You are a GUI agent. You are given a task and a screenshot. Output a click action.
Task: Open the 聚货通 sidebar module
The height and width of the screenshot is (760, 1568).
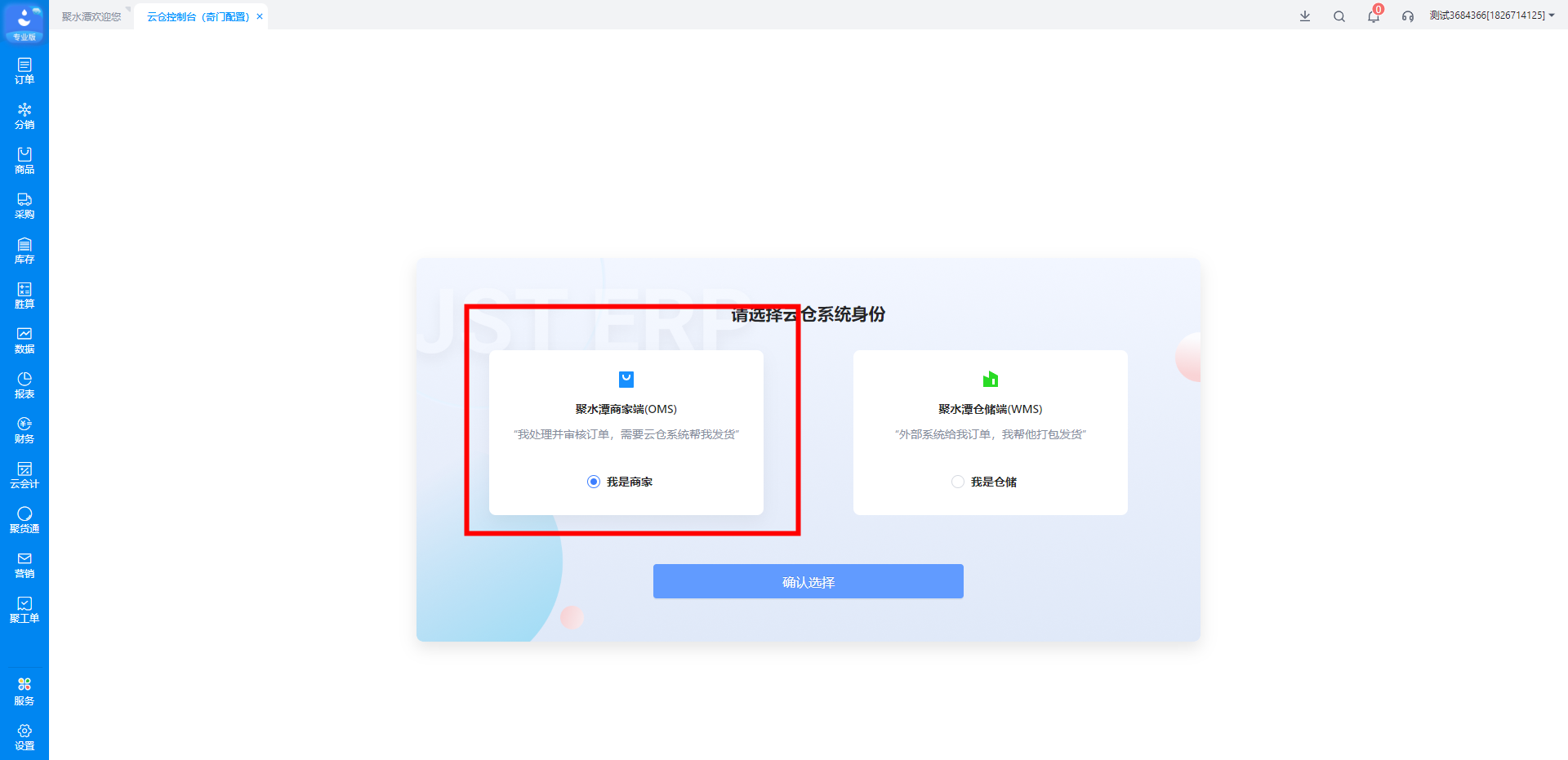coord(24,520)
